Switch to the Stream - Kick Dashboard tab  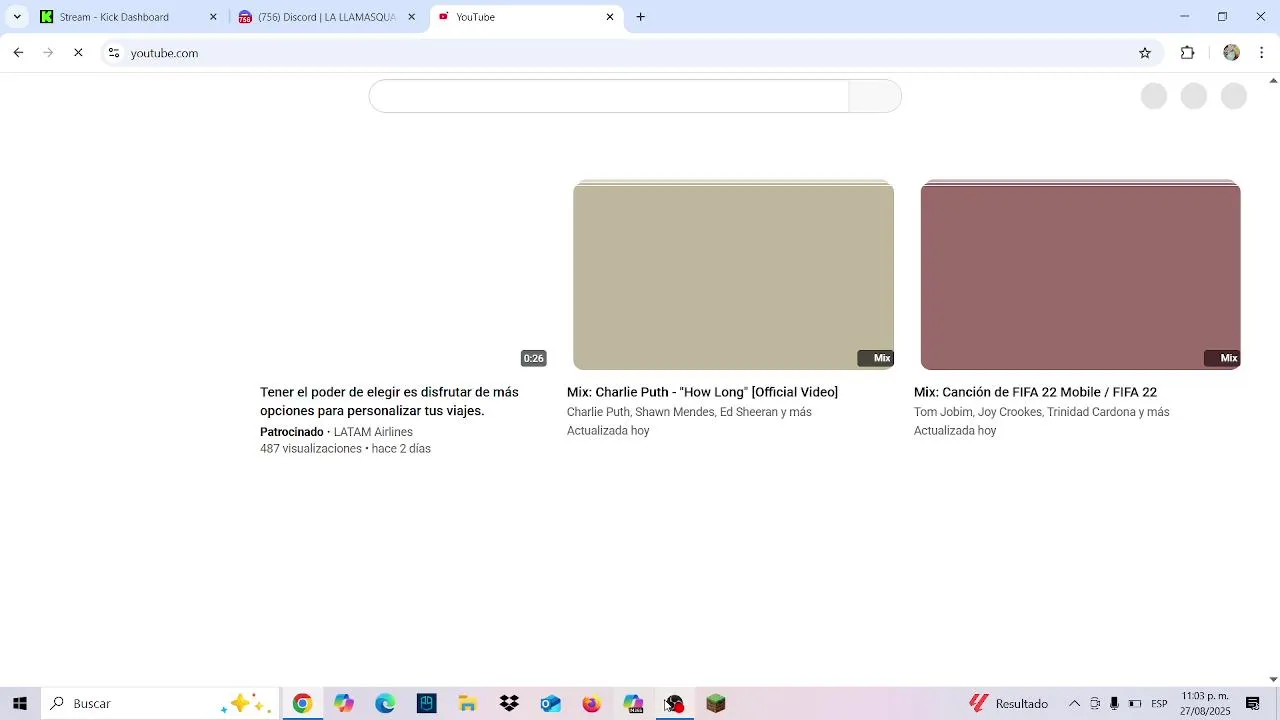(x=128, y=17)
